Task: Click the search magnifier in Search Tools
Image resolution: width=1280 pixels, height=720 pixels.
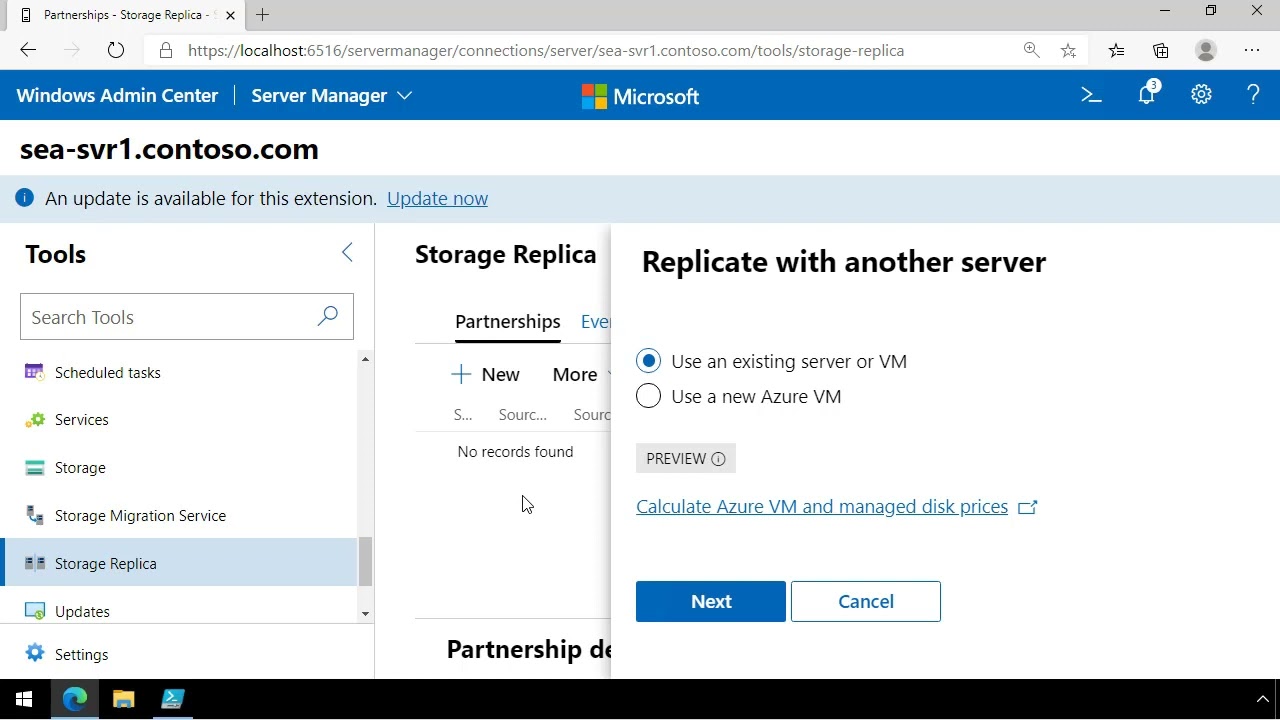Action: 327,317
